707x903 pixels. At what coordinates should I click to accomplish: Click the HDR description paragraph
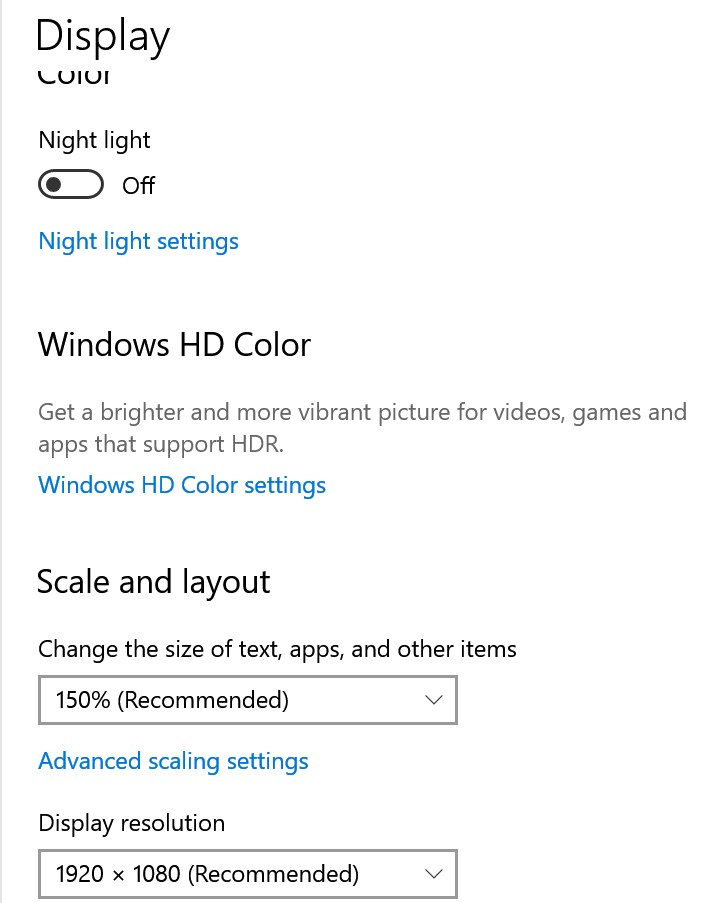tap(363, 428)
